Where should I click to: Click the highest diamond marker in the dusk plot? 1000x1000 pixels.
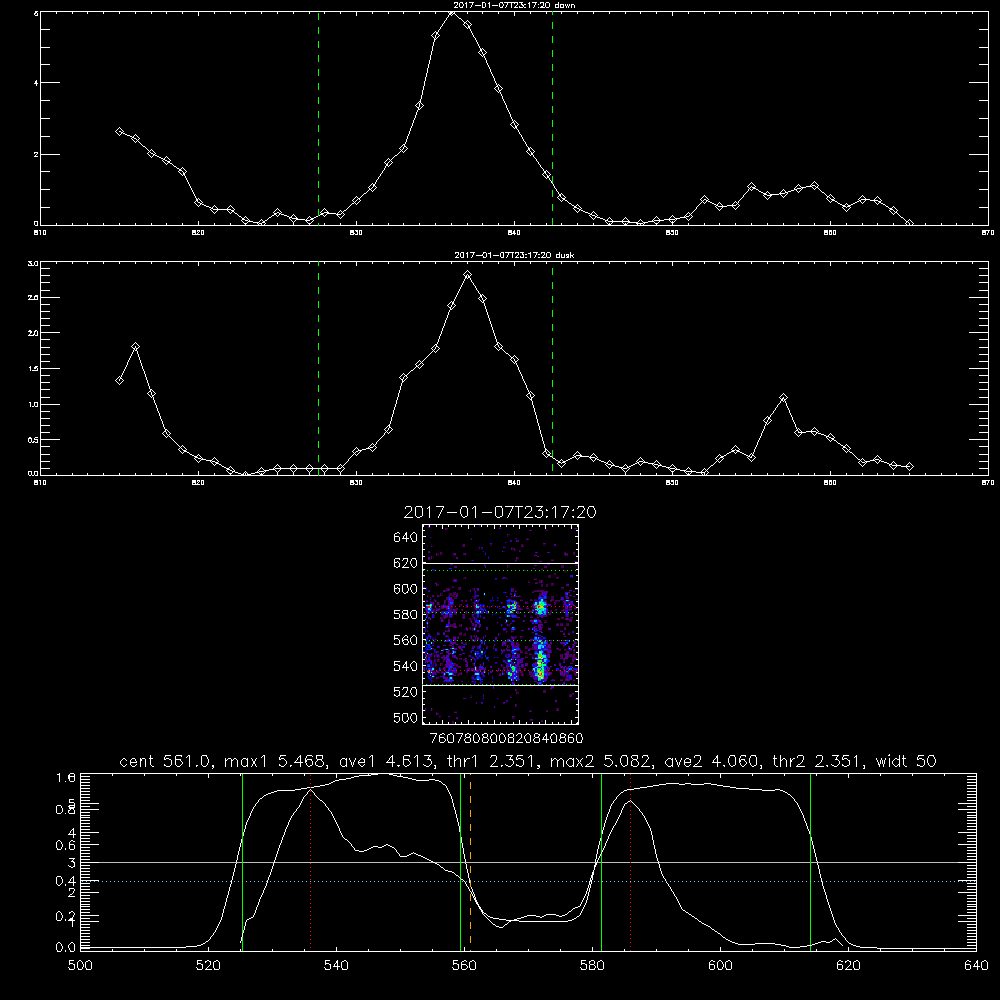tap(467, 275)
